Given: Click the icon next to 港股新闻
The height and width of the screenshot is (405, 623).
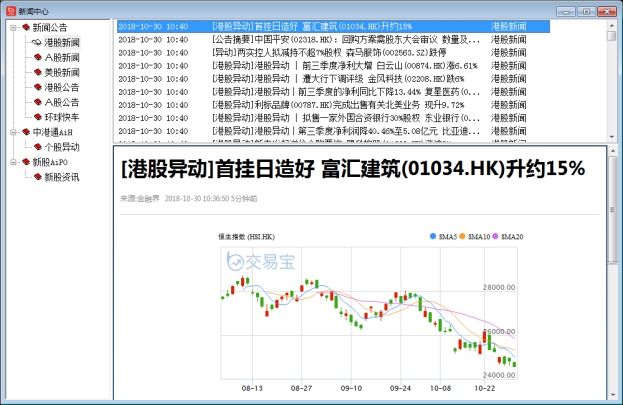Looking at the screenshot, I should coord(36,43).
